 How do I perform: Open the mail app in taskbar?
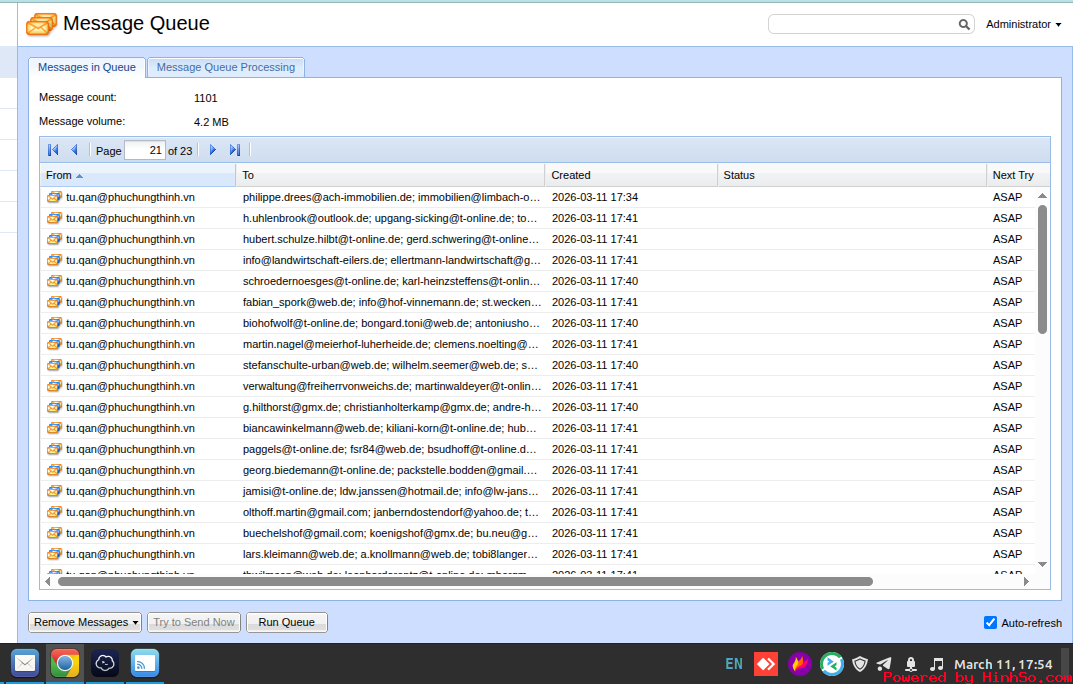[x=25, y=663]
